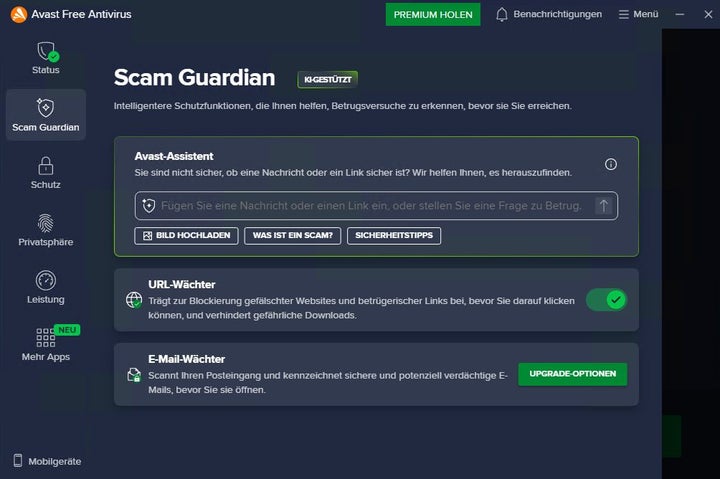The height and width of the screenshot is (479, 720).
Task: Click the Was ist ein Scam? button
Action: pyautogui.click(x=290, y=236)
